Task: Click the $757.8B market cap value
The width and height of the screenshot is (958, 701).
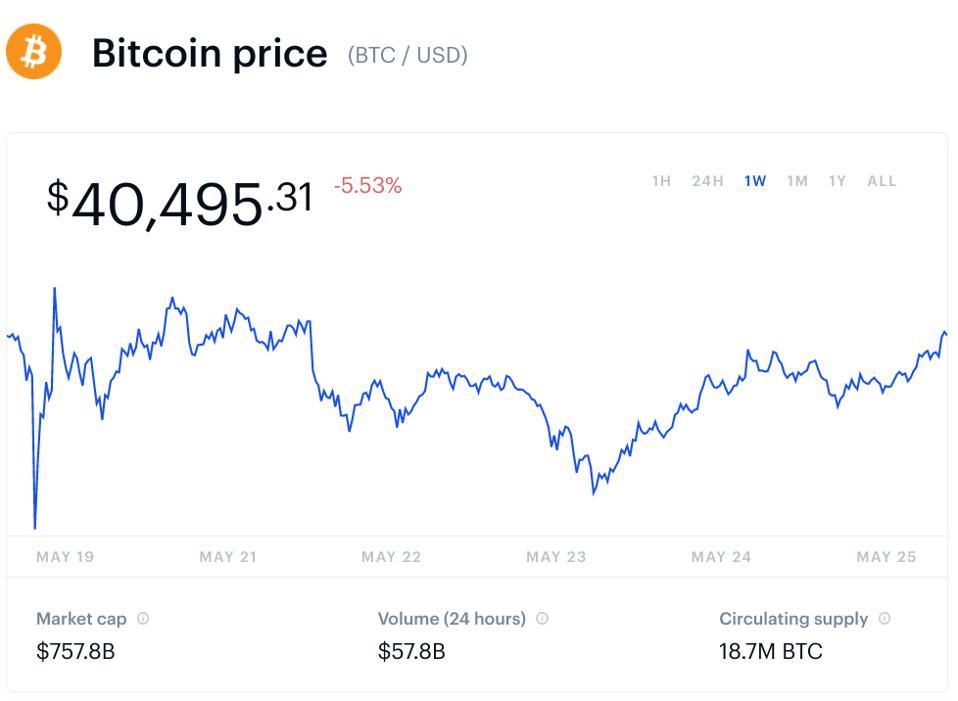Action: point(75,652)
